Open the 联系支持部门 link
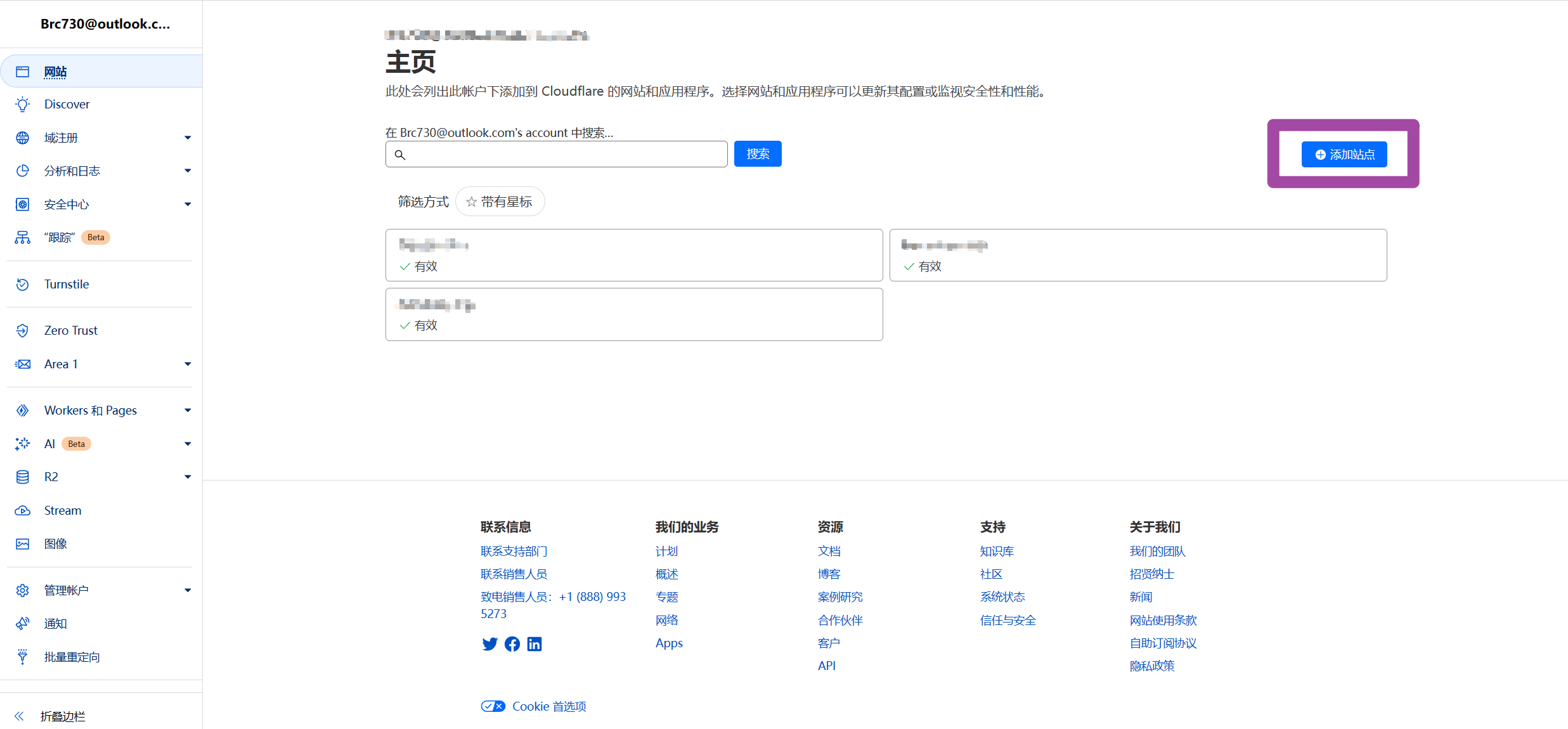 coord(514,552)
